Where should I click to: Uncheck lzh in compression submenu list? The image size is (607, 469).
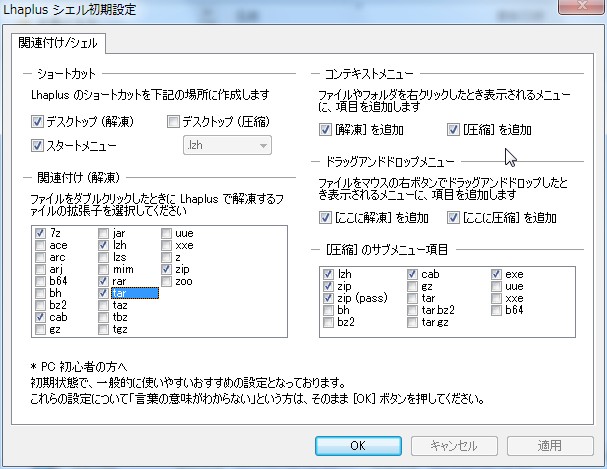click(328, 274)
